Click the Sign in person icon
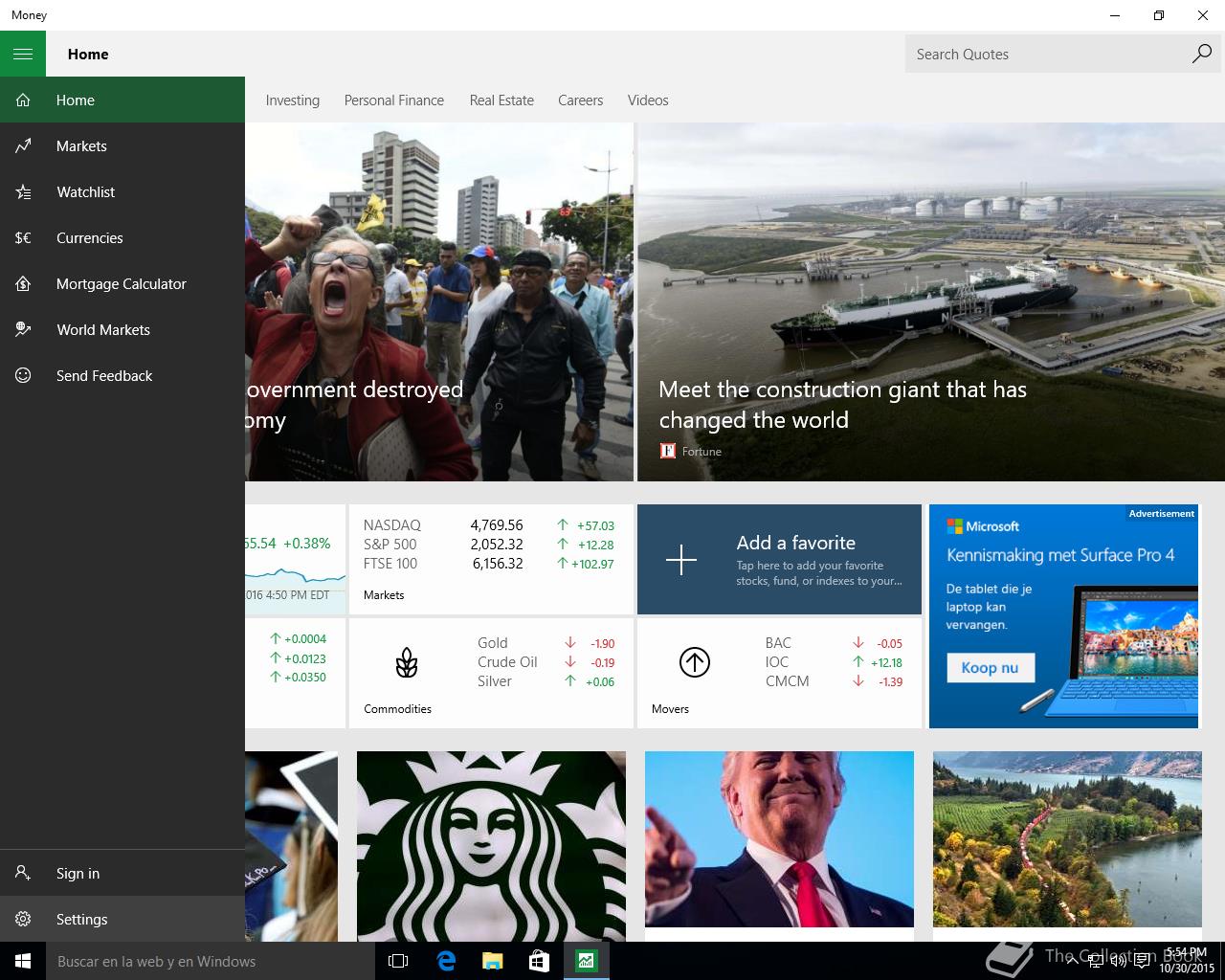The image size is (1225, 980). (x=23, y=873)
